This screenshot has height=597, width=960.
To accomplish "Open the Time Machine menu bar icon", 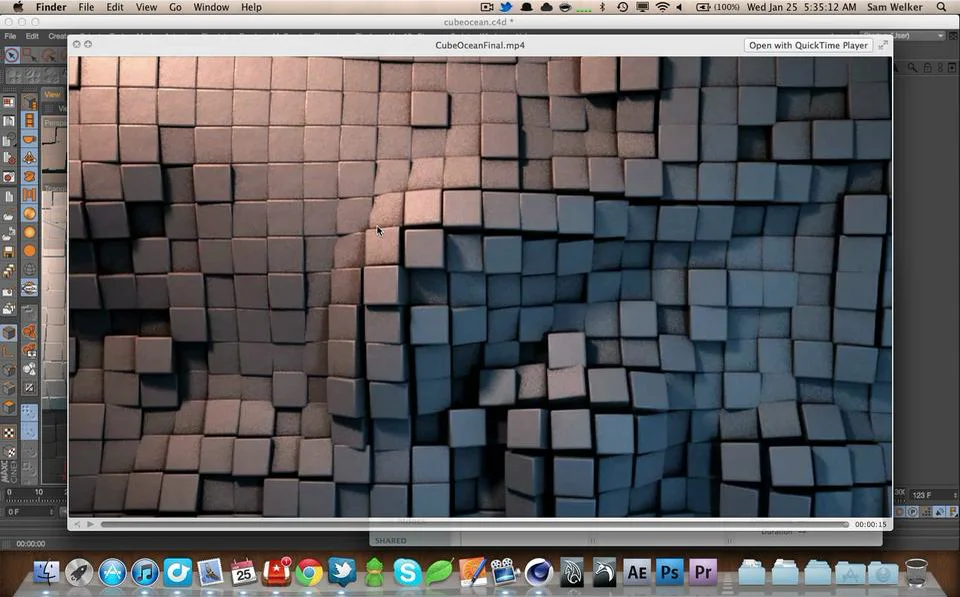I will (x=622, y=7).
